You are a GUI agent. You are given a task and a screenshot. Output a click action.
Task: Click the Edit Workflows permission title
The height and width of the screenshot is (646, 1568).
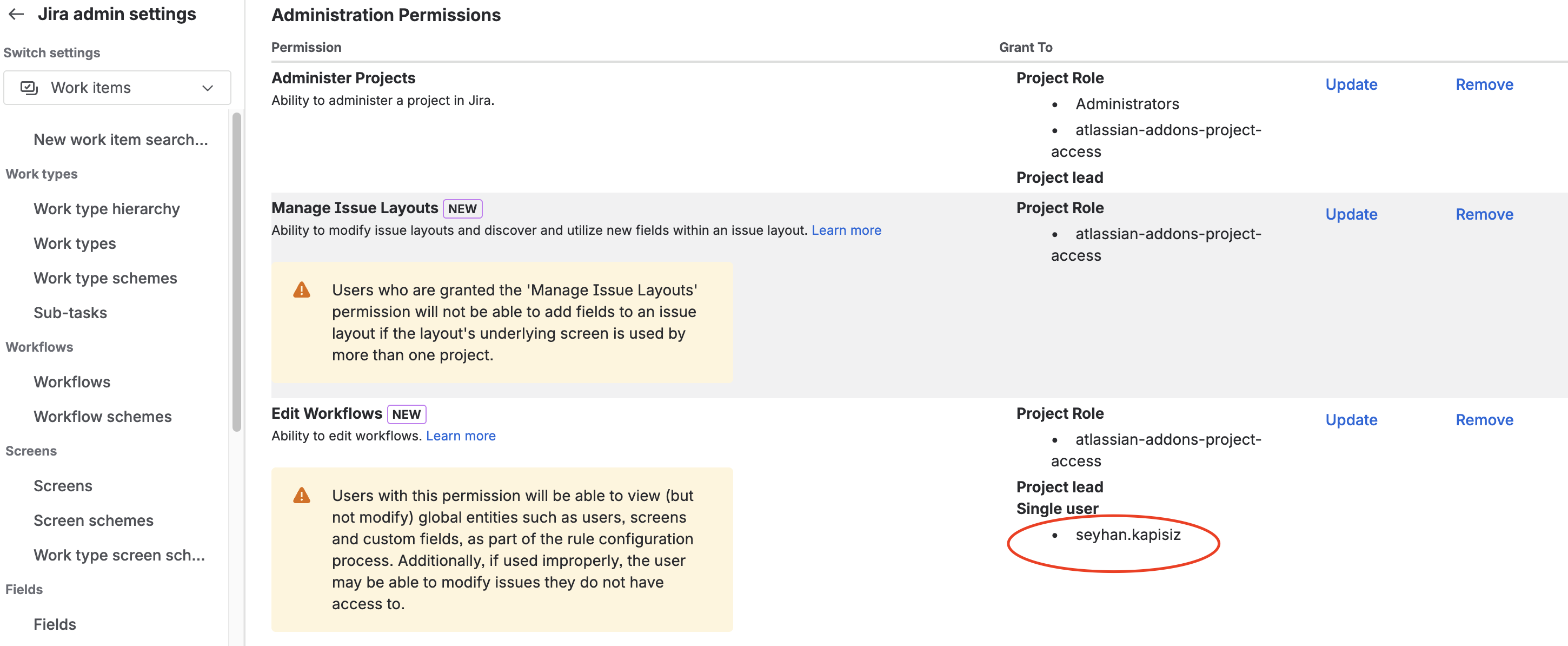[x=327, y=413]
